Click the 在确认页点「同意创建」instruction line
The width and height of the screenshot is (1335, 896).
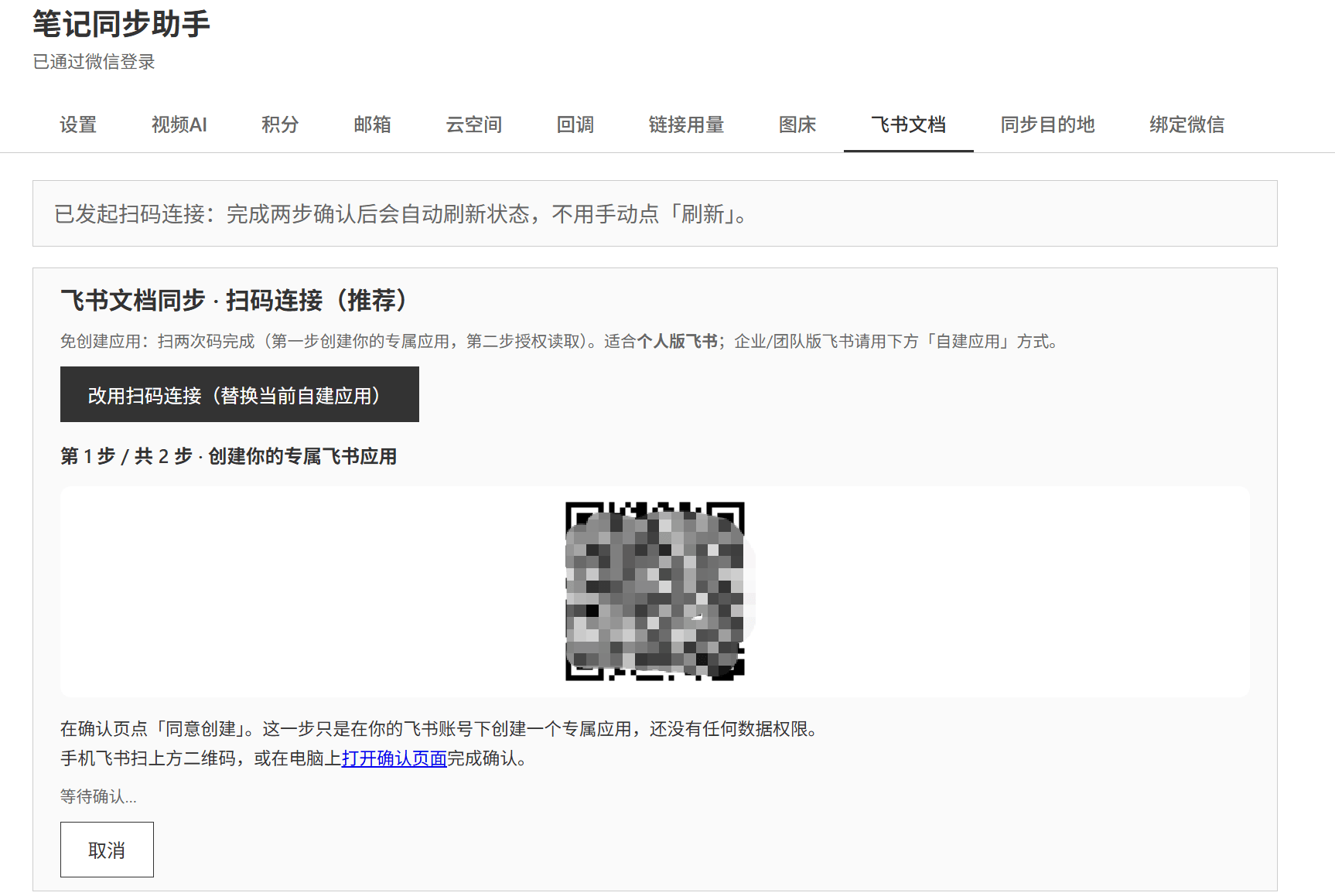[x=439, y=729]
